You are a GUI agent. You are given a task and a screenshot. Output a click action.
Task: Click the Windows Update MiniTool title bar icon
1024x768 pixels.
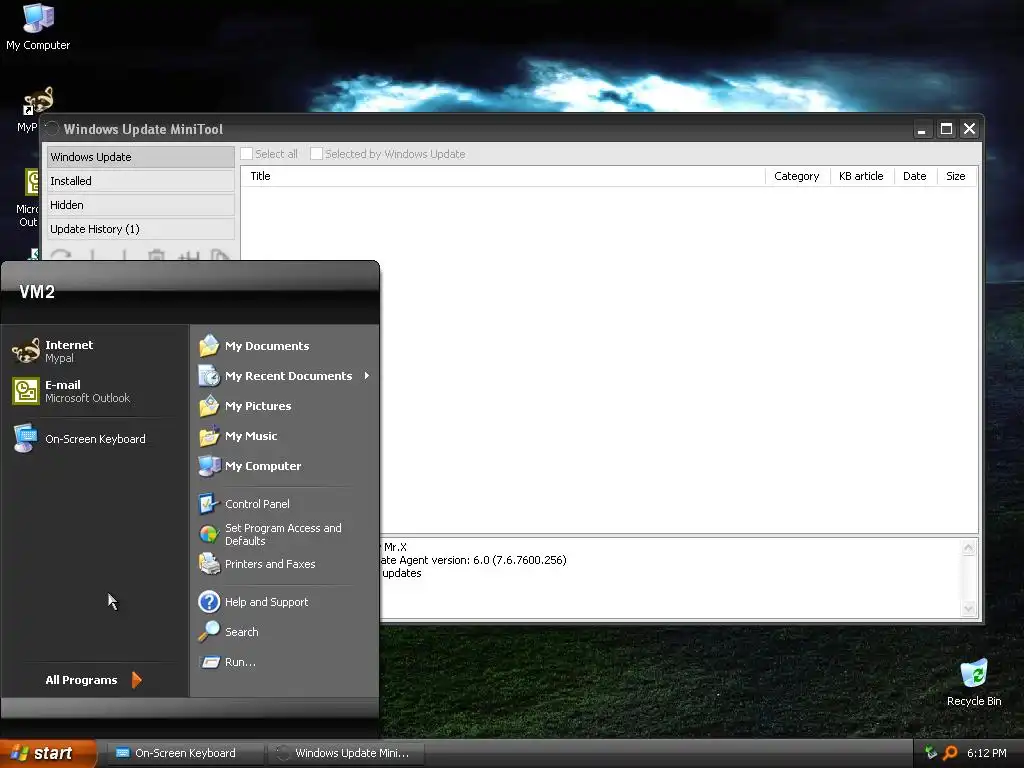[52, 129]
